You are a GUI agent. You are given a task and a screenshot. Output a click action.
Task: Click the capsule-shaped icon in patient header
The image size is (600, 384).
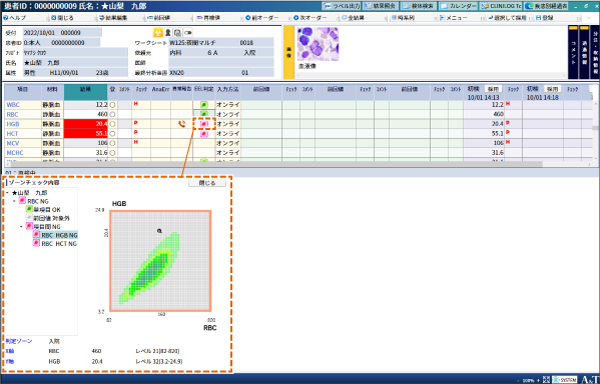pyautogui.click(x=188, y=33)
